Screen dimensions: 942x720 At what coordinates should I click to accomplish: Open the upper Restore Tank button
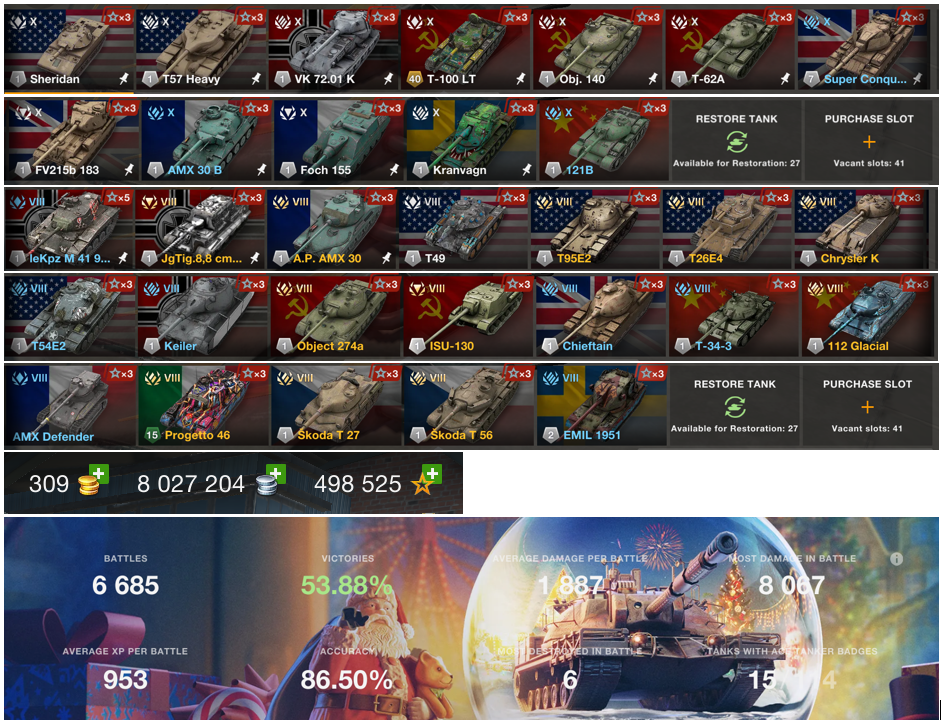point(736,140)
